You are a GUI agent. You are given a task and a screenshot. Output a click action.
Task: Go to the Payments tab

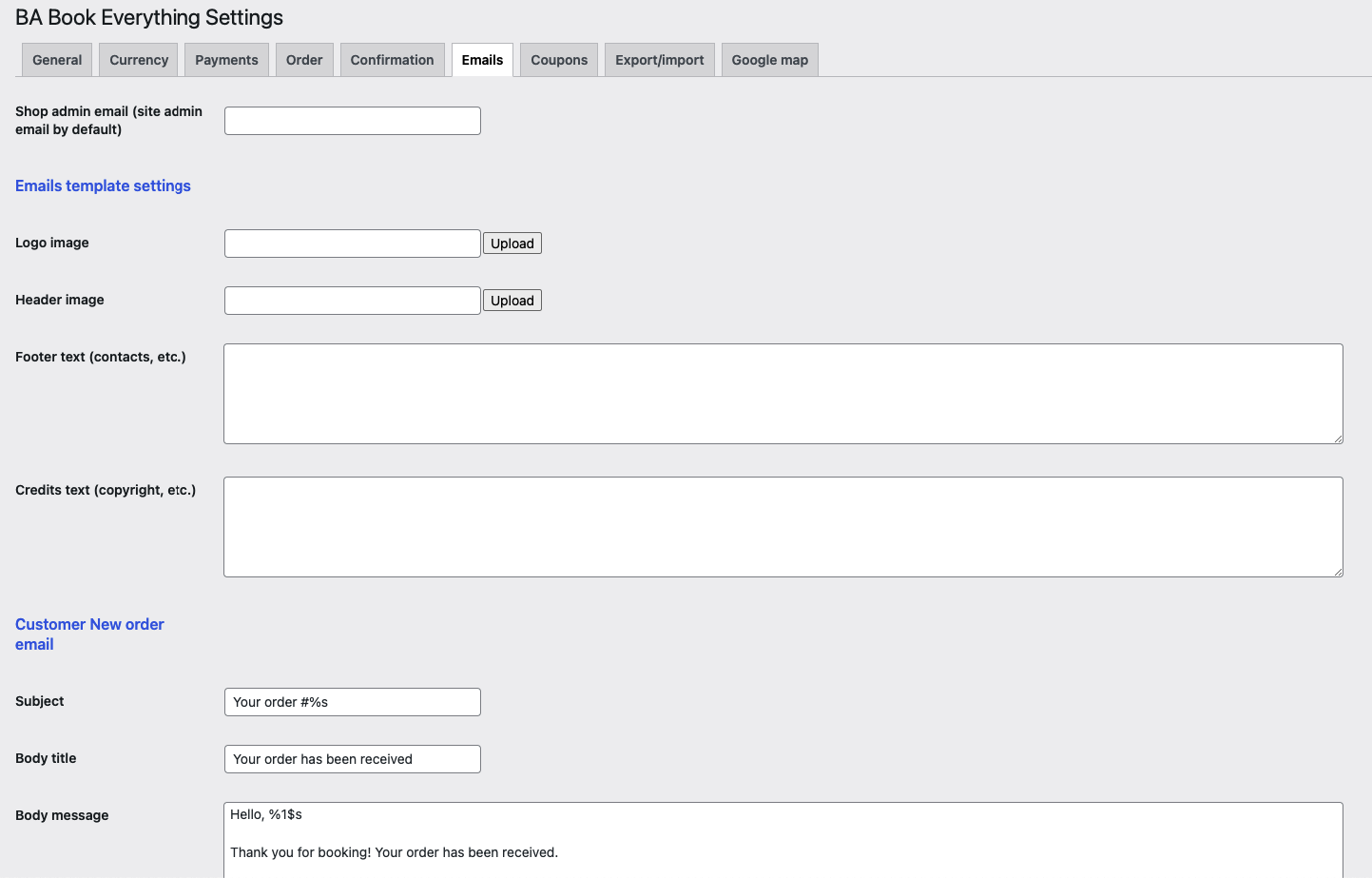pyautogui.click(x=226, y=60)
